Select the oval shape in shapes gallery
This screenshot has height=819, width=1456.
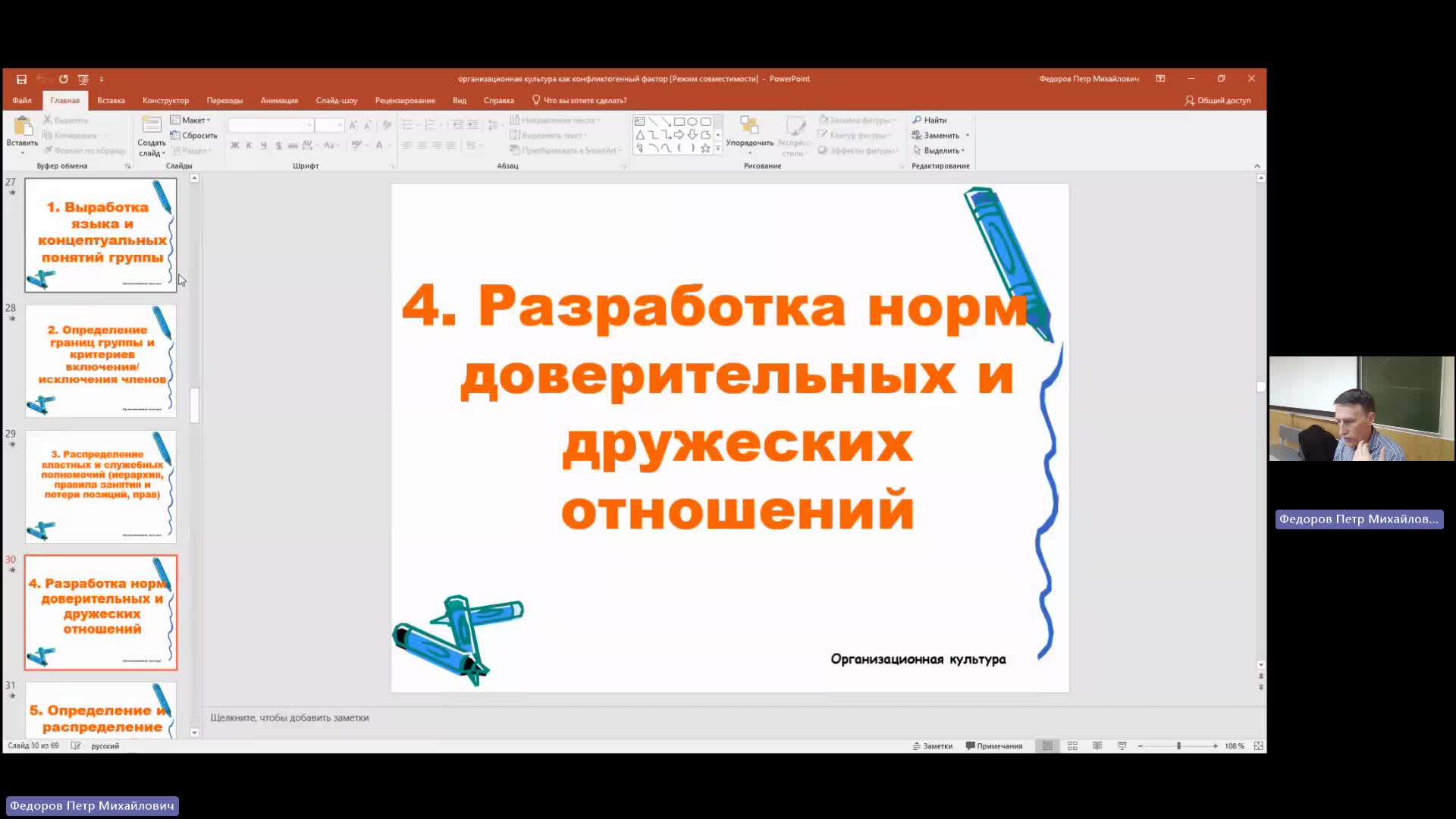(692, 121)
